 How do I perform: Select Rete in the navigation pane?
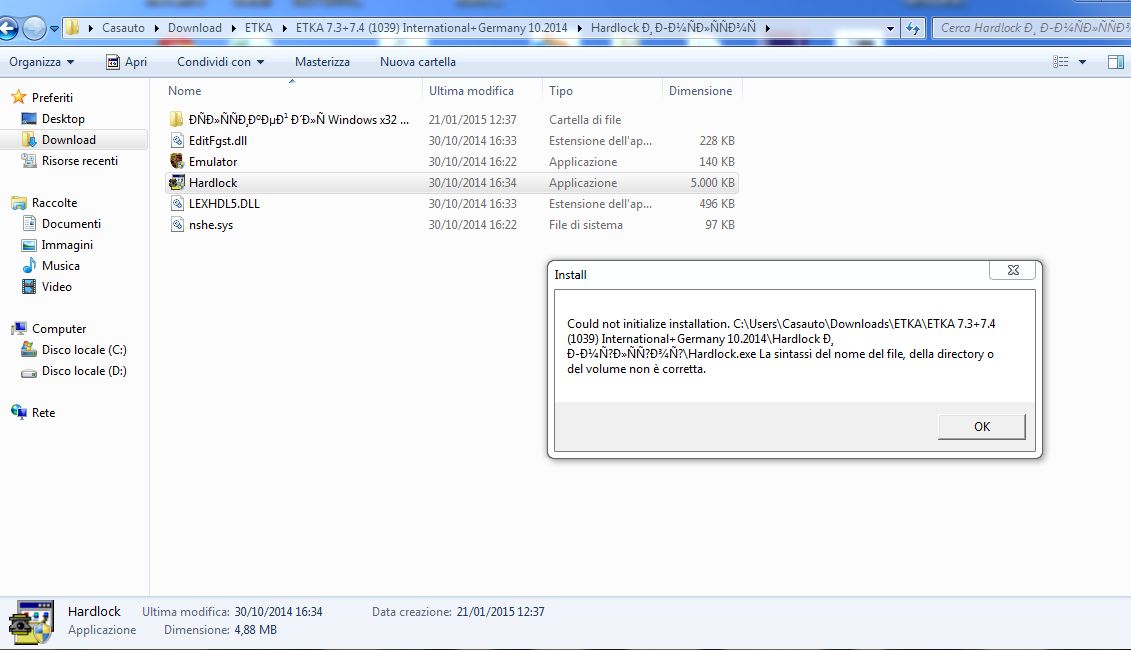click(43, 412)
